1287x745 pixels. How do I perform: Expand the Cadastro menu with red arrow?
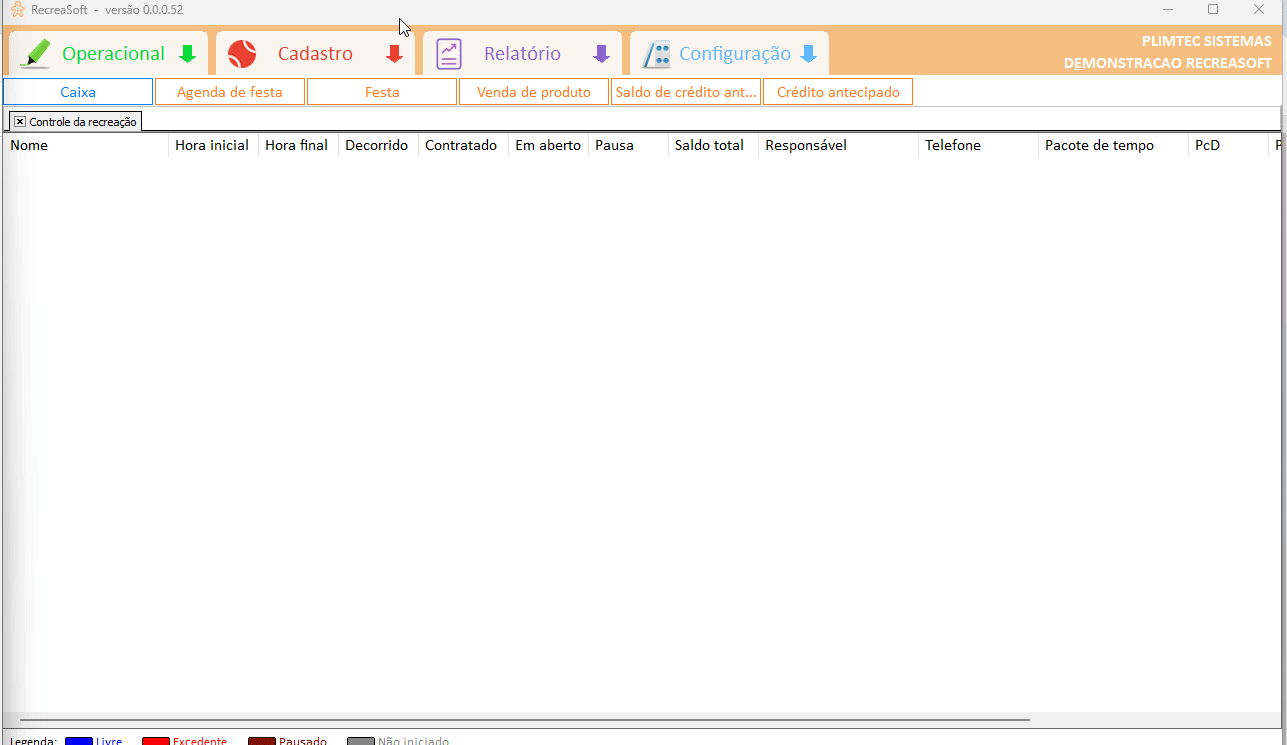point(395,54)
